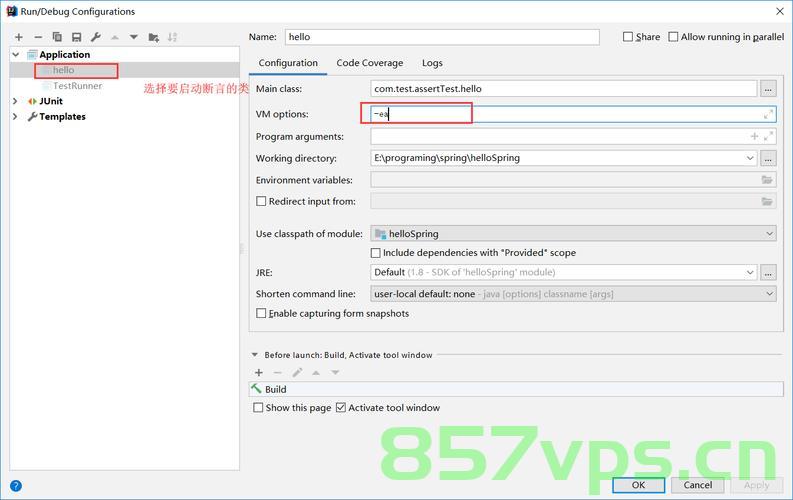Enable capturing form snapshots checkbox
Screen dimensions: 793x500
pos(261,313)
